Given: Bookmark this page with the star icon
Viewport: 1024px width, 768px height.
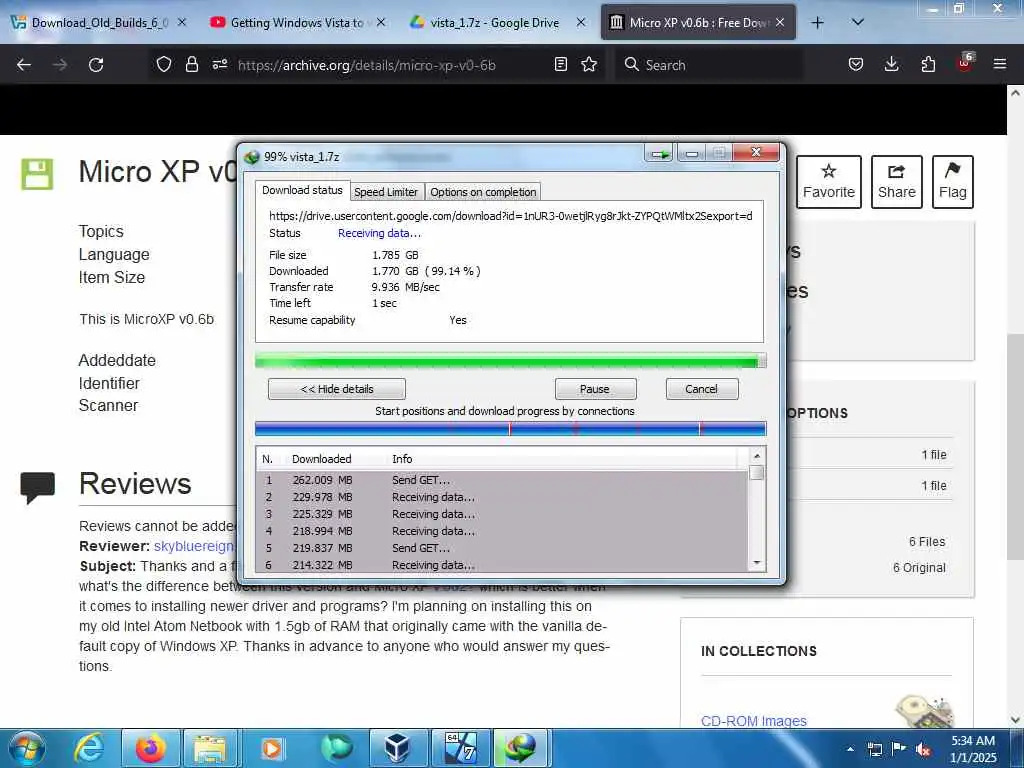Looking at the screenshot, I should (x=589, y=65).
